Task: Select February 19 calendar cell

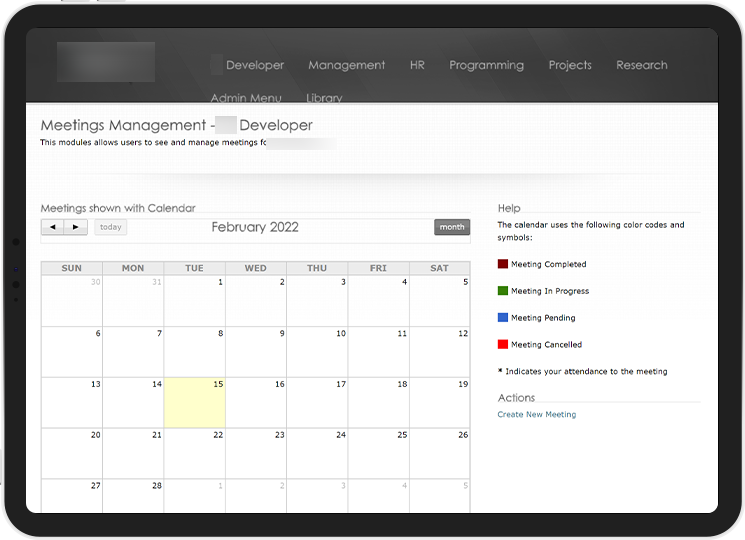Action: (439, 403)
